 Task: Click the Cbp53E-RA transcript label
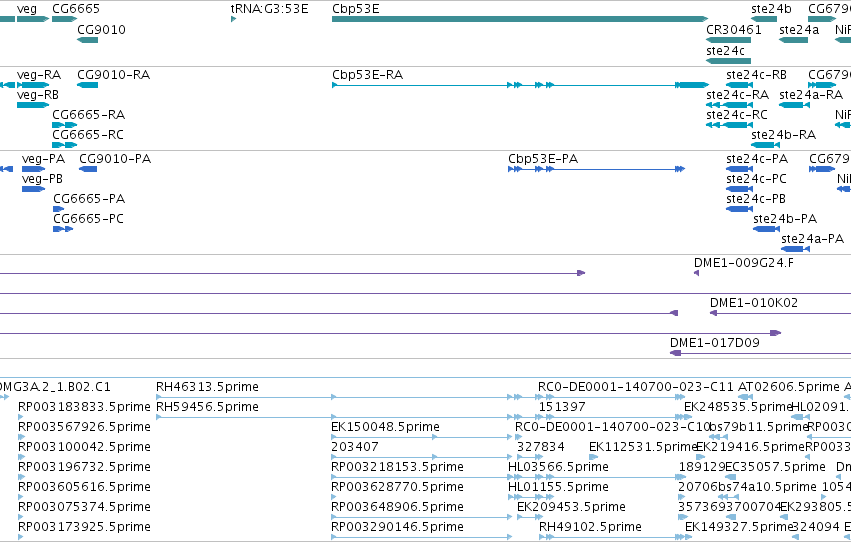click(x=367, y=74)
